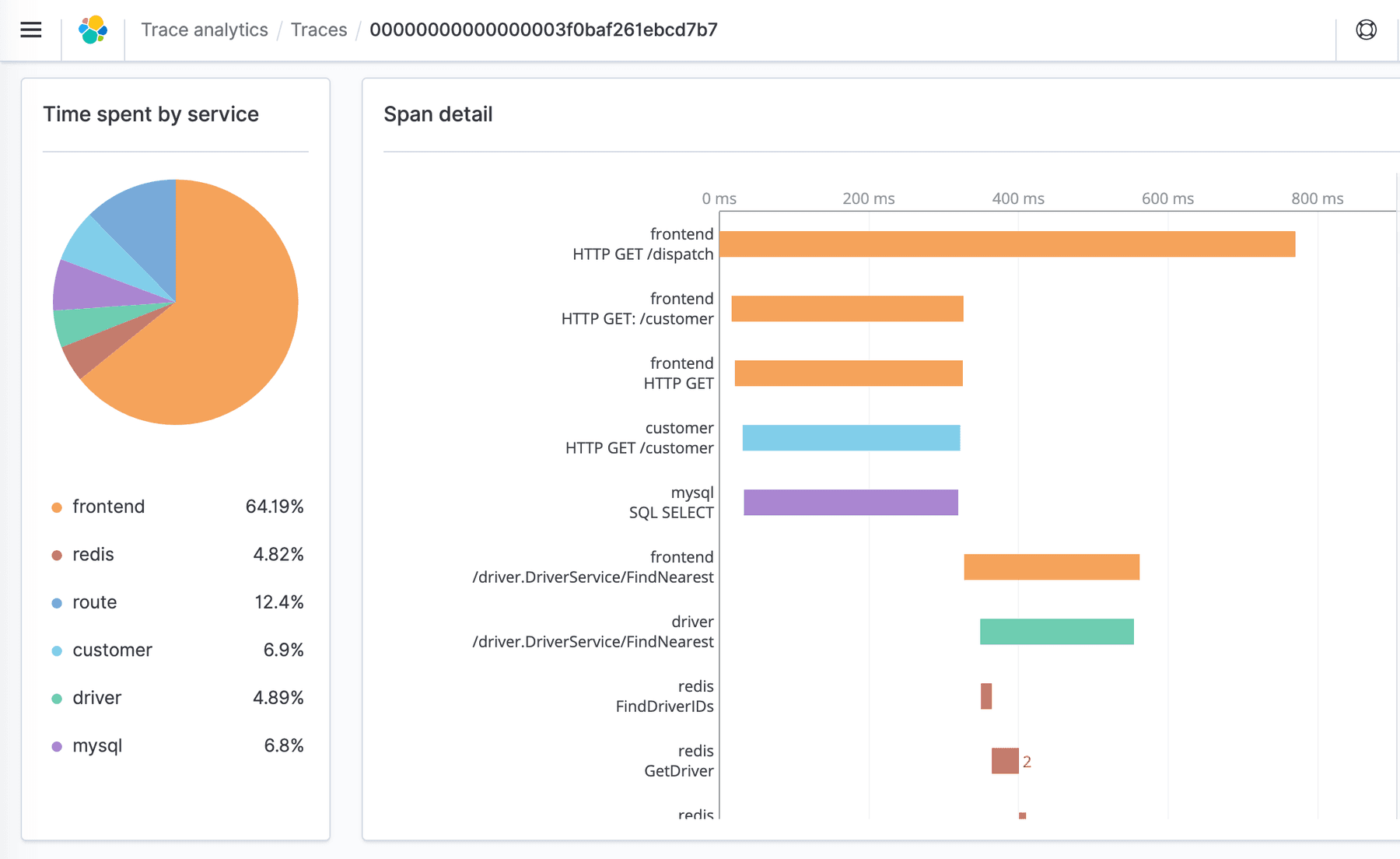Viewport: 1400px width, 859px height.
Task: Open help via the life-ring icon
Action: 1367,29
